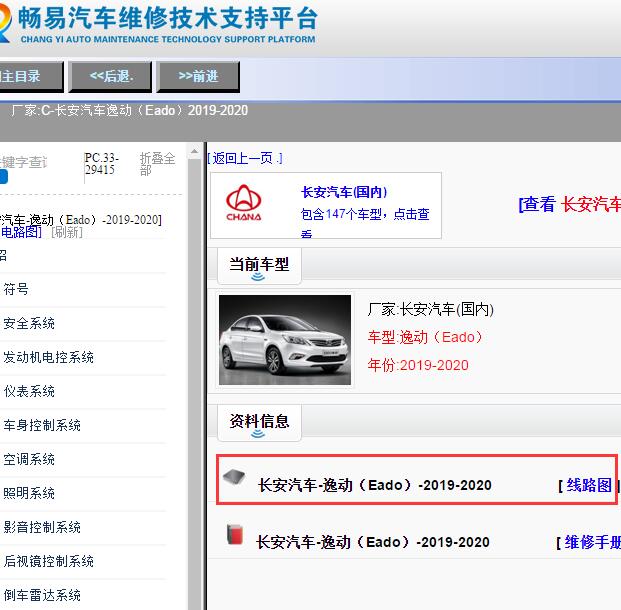Viewport: 621px width, 610px height.
Task: Open the 后视镜控制系统 tree item
Action: pyautogui.click(x=48, y=561)
